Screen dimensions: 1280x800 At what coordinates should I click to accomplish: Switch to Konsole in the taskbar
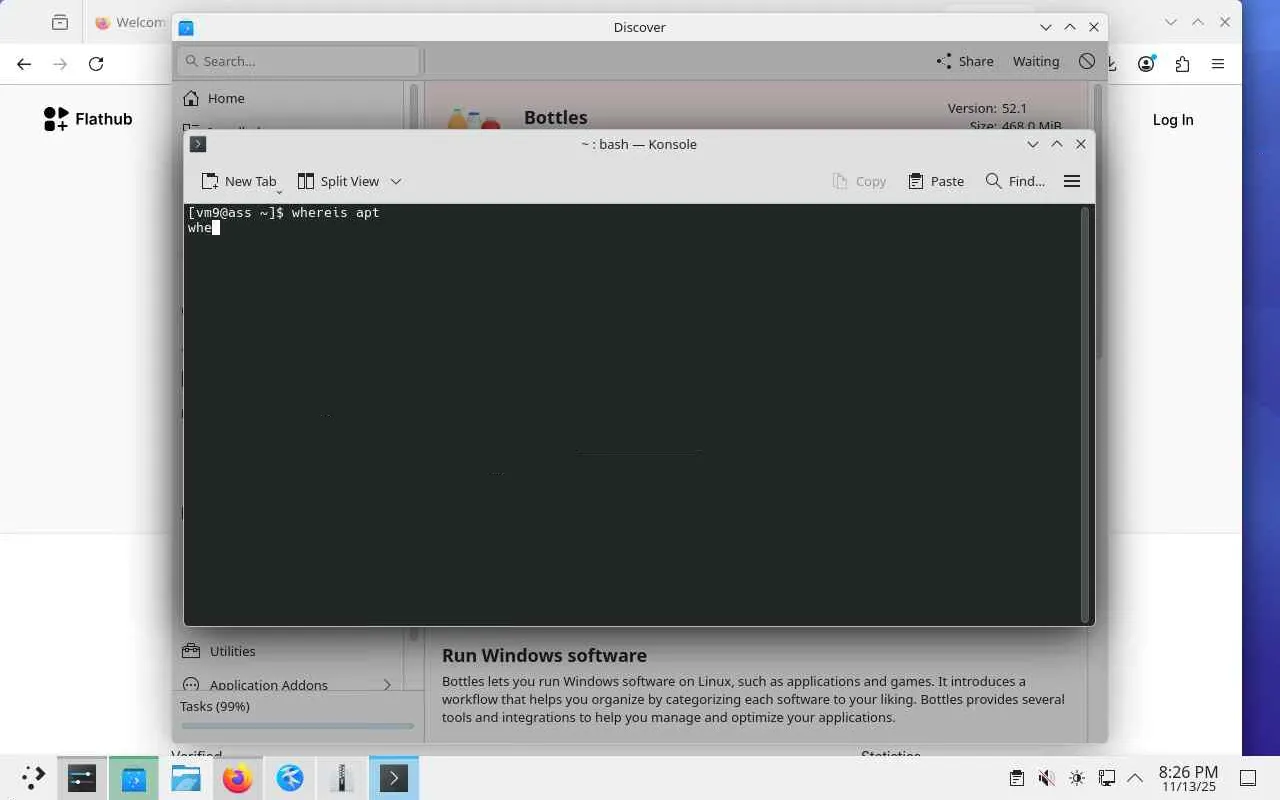[x=394, y=777]
